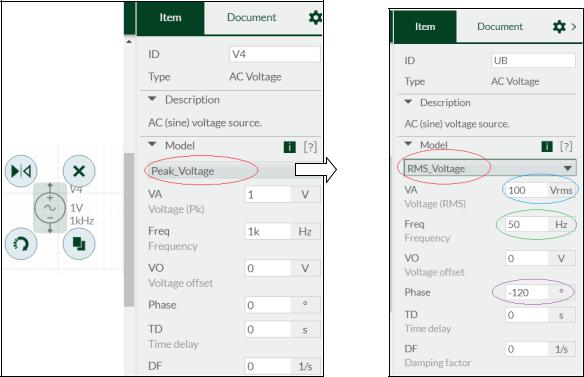Click the left panel vertical scrollbar
This screenshot has height=377, width=584.
tap(129, 229)
